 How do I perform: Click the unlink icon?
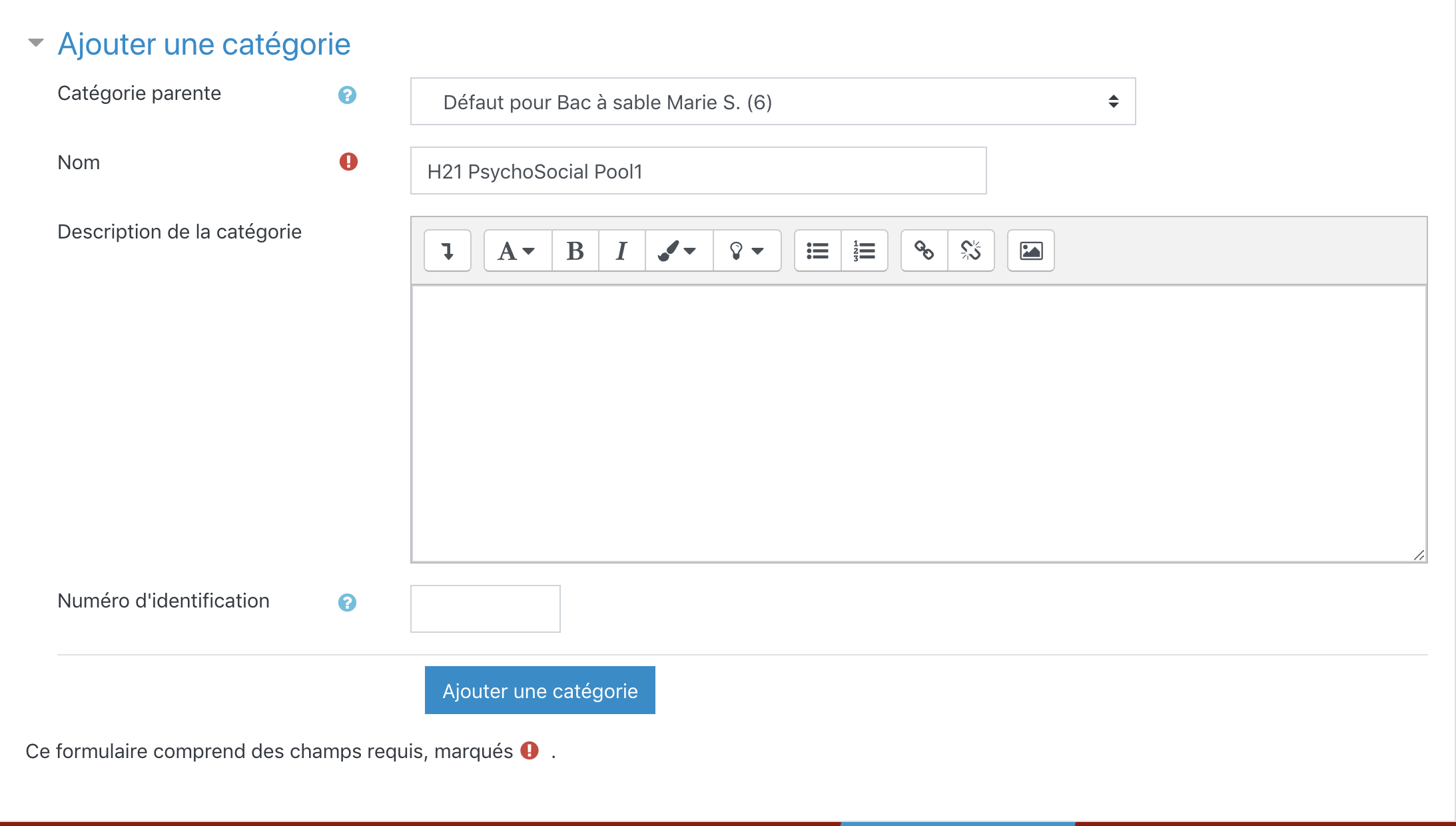tap(970, 250)
